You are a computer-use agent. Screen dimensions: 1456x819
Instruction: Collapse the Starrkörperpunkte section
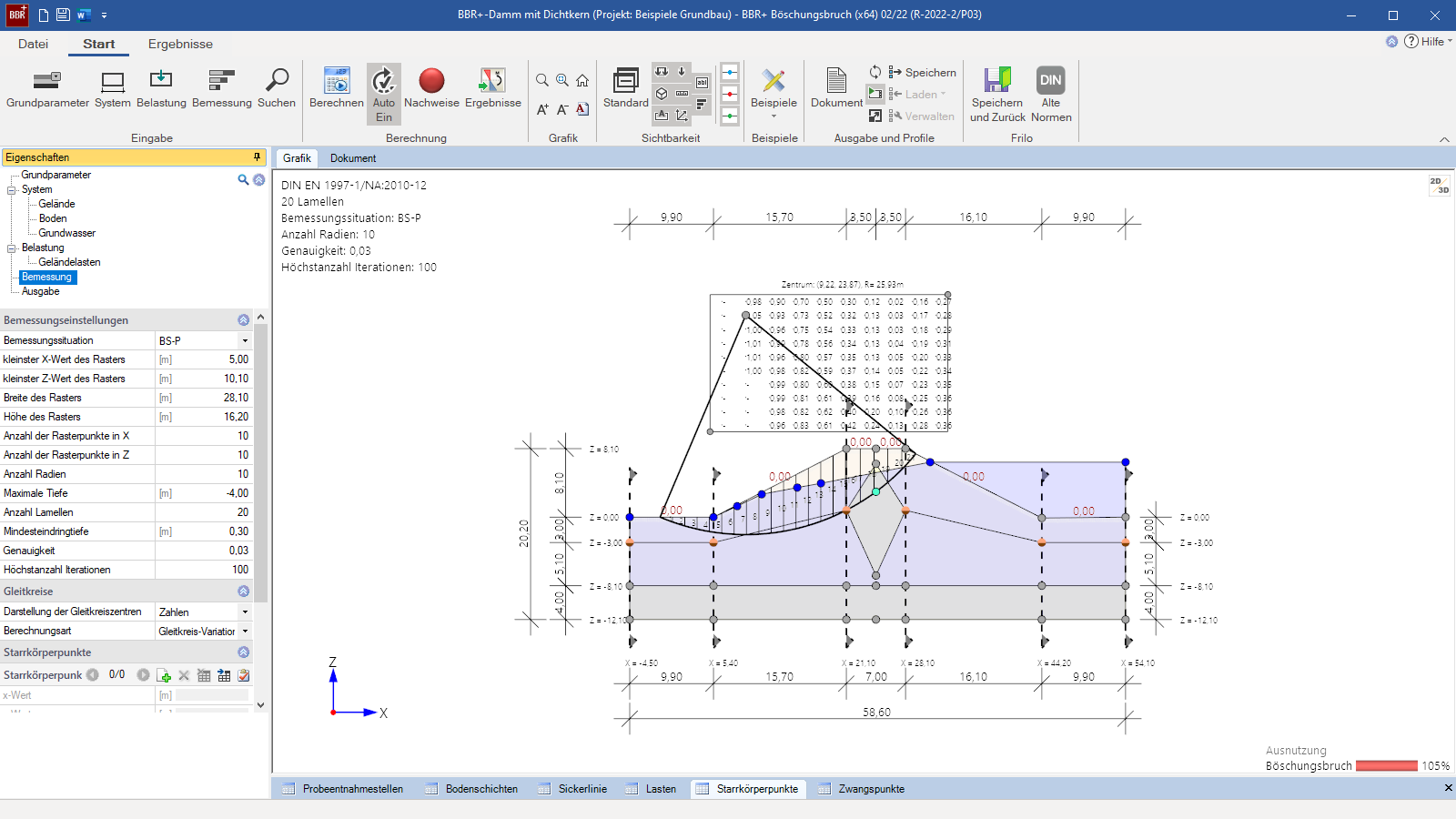[x=243, y=652]
